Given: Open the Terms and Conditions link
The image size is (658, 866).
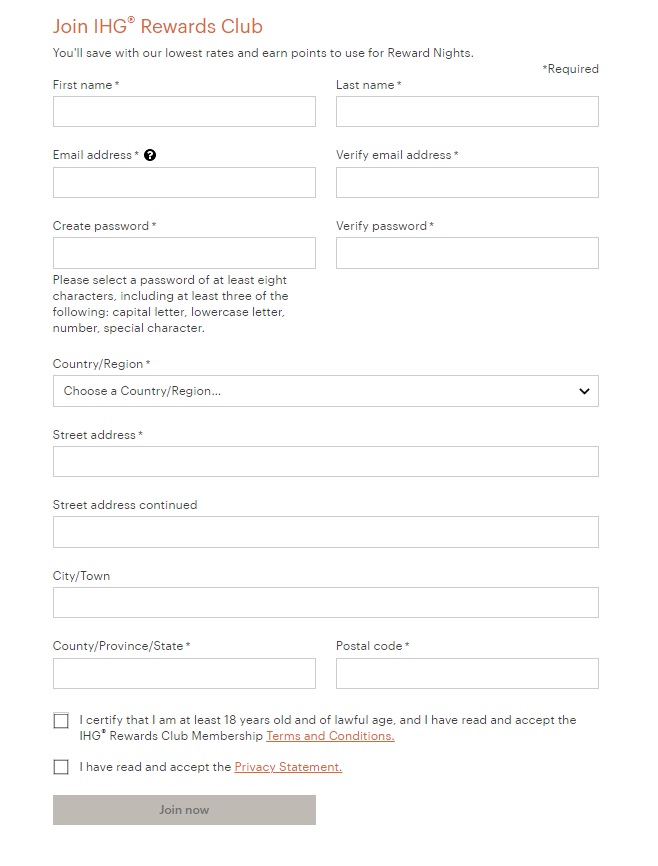Looking at the screenshot, I should point(330,736).
